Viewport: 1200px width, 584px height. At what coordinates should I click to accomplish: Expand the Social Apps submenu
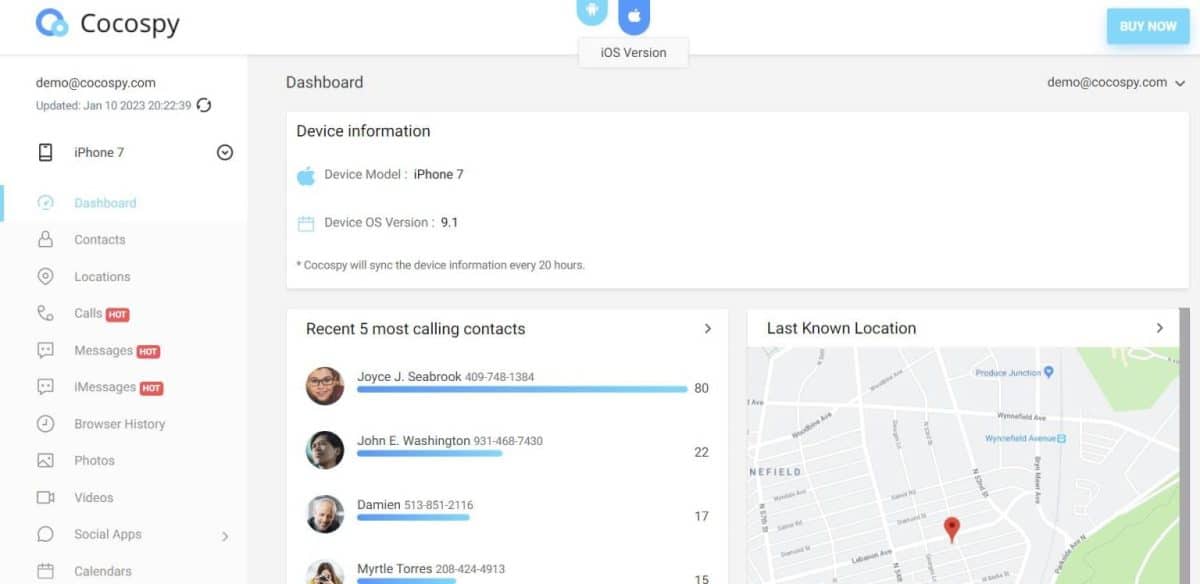coord(105,534)
